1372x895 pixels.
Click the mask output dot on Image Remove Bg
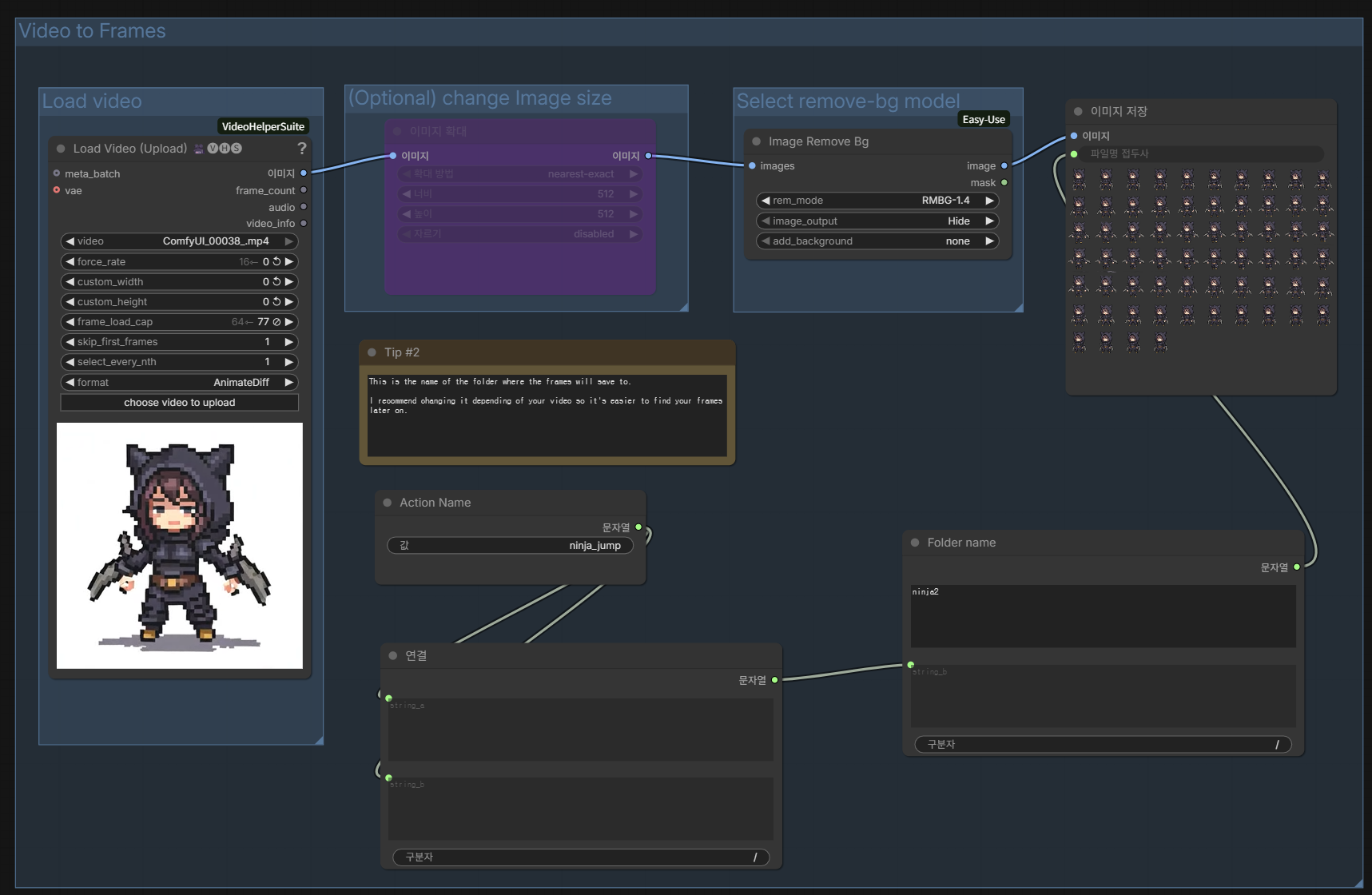(x=1004, y=182)
